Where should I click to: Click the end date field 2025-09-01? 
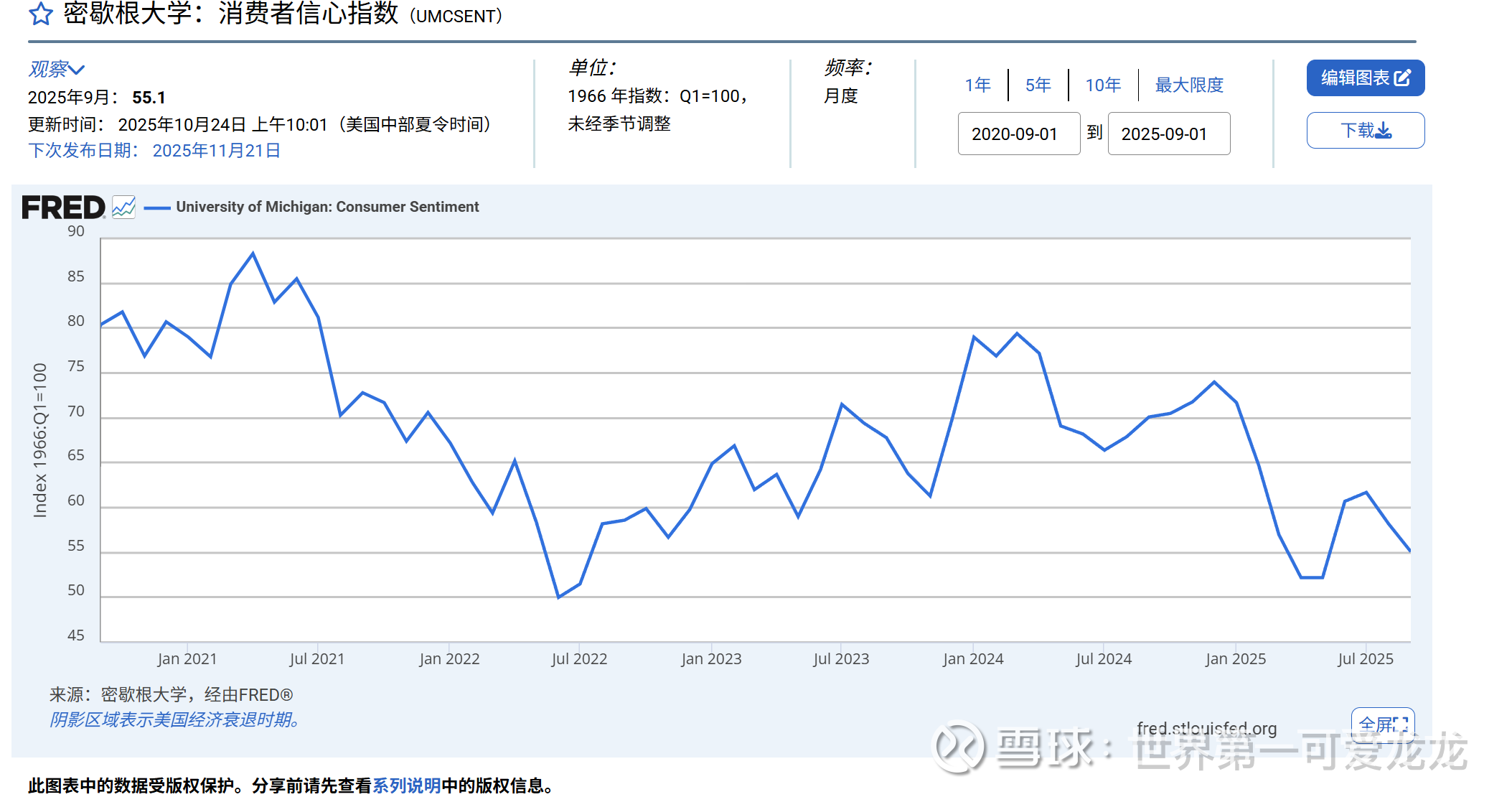(x=1168, y=134)
